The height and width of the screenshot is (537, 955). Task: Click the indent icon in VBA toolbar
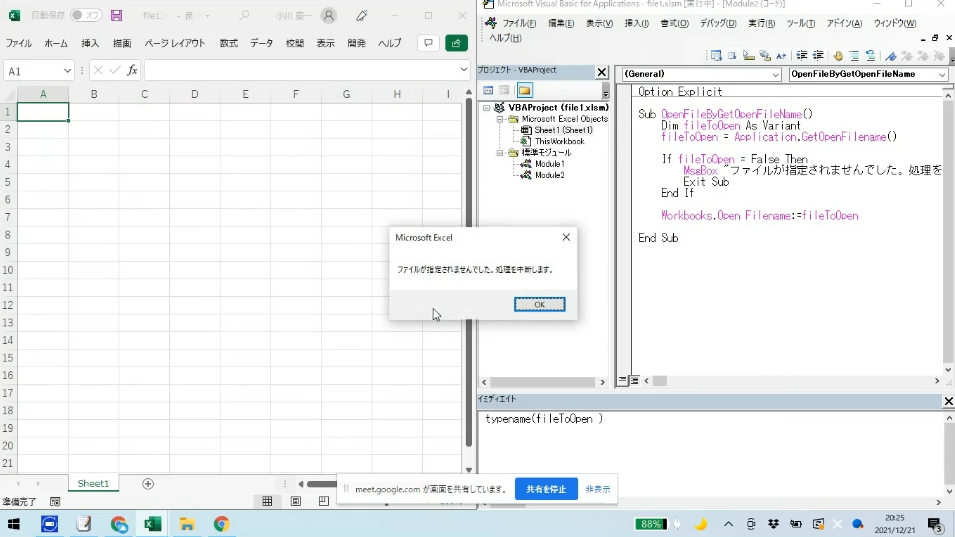coord(801,56)
